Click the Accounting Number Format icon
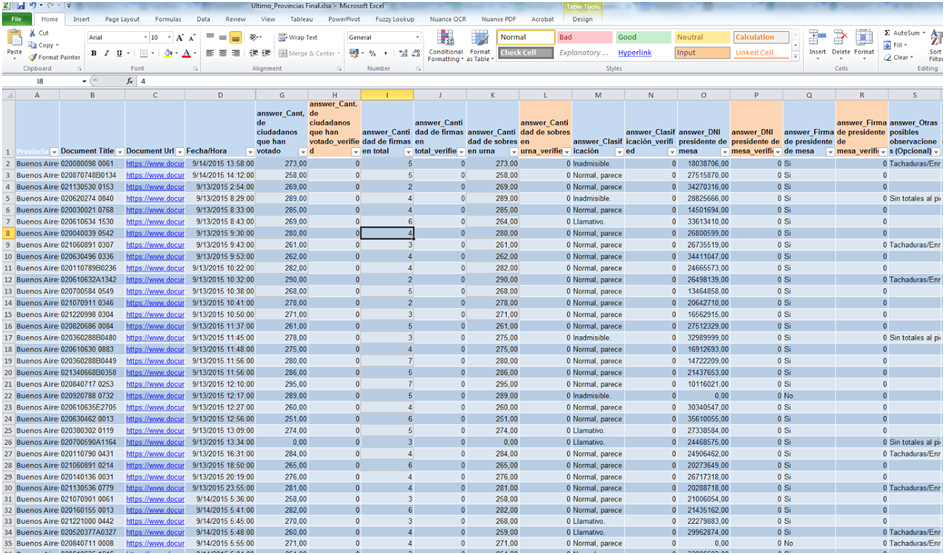The image size is (945, 555). (354, 53)
